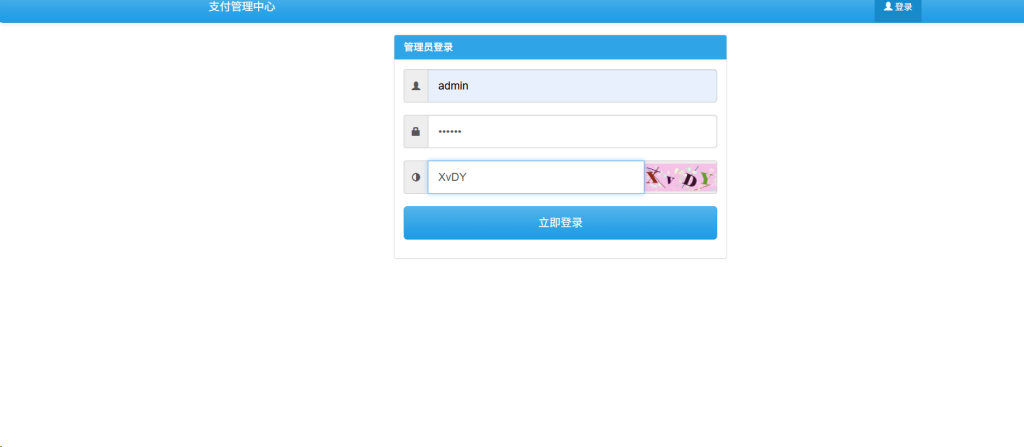The image size is (1024, 447).
Task: Open the 登录 item in the top navigation
Action: click(x=898, y=8)
